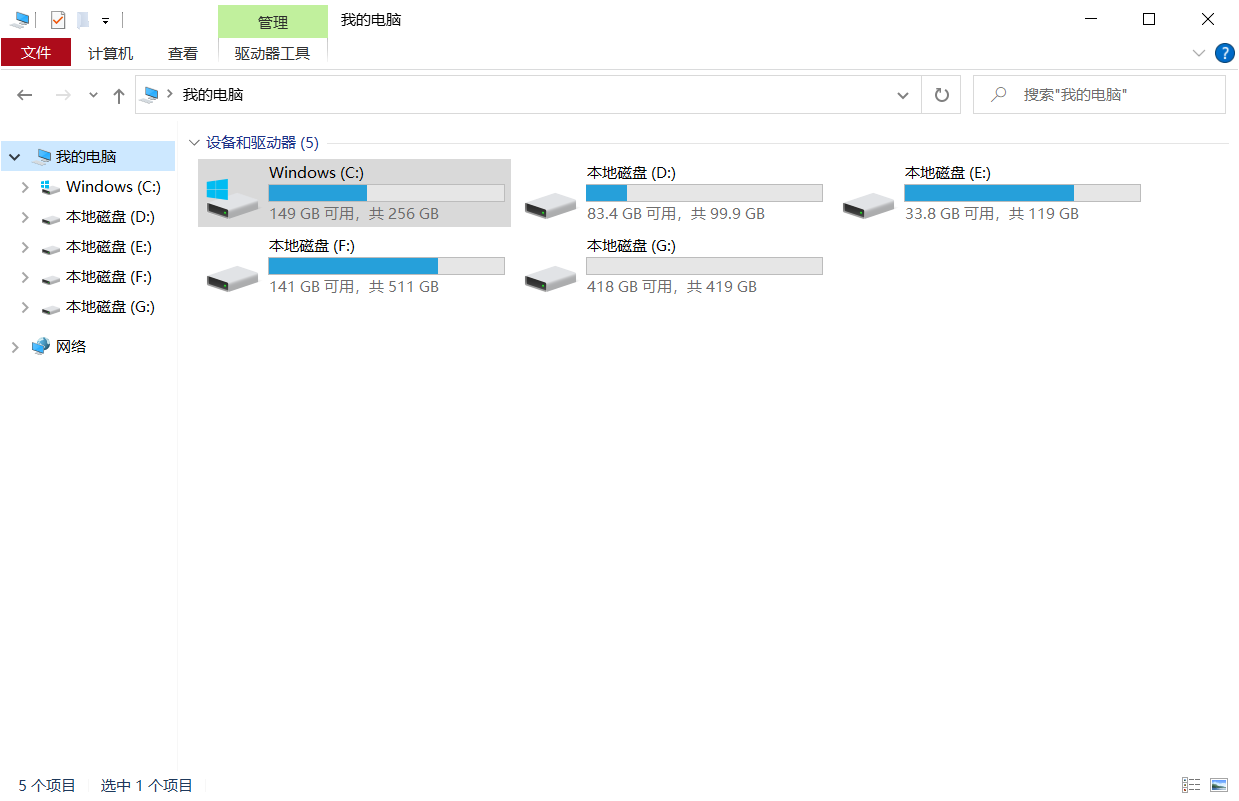Image resolution: width=1239 pixels, height=801 pixels.
Task: Click the text 418 GB 可用，共 419 GB
Action: pyautogui.click(x=672, y=287)
